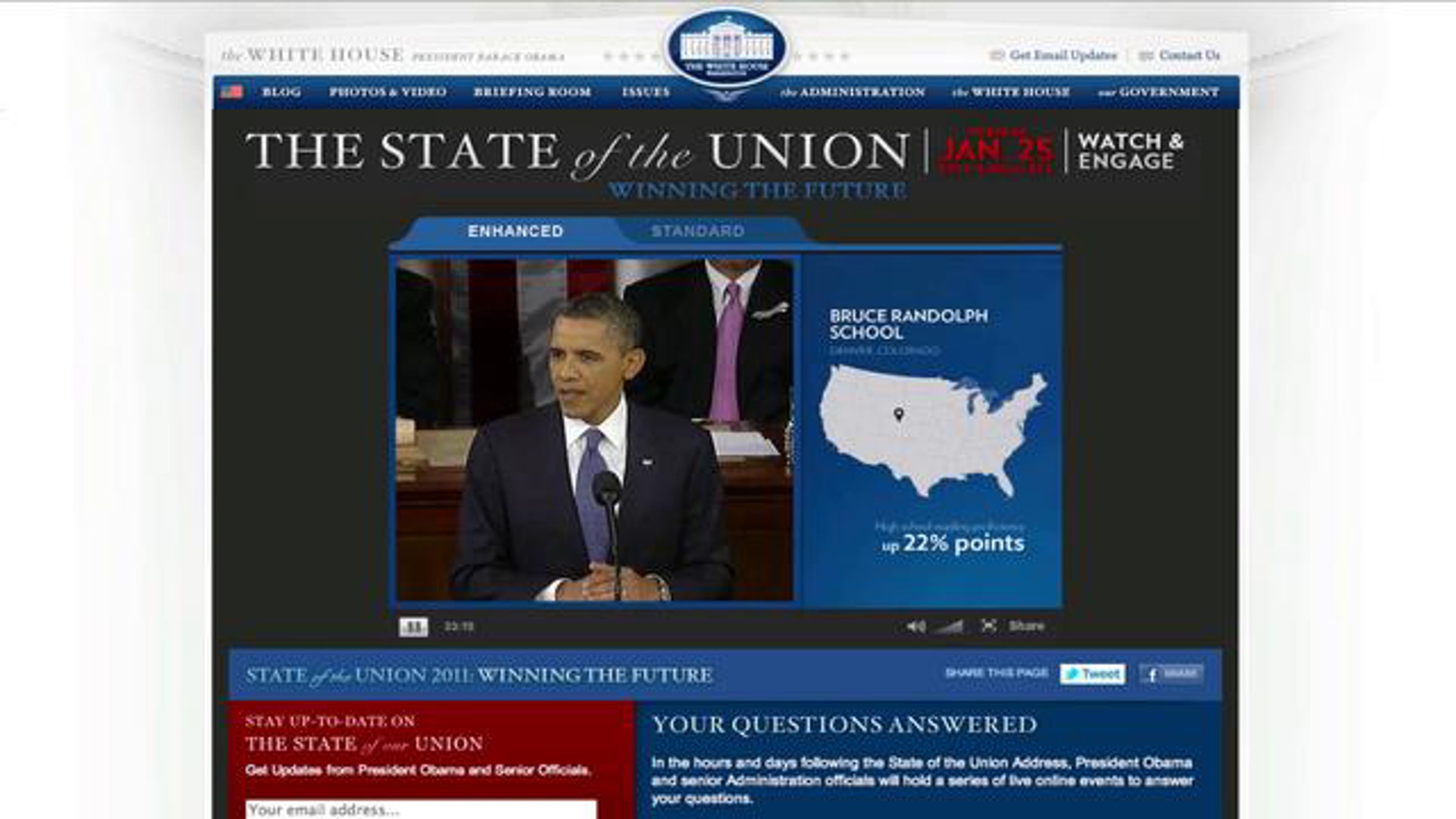1456x819 pixels.
Task: Open the Briefing Room menu
Action: pyautogui.click(x=532, y=92)
